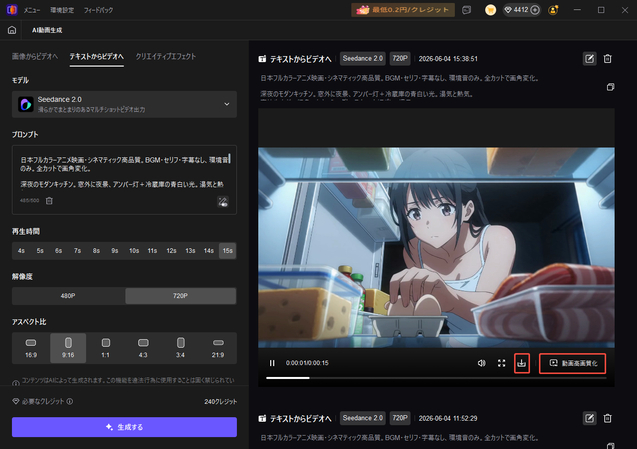
Task: Click the anime video preview frame
Action: 436,247
